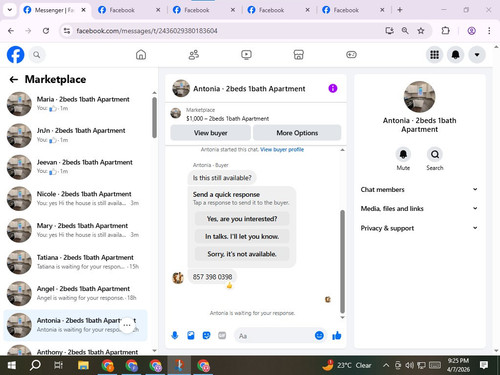Viewport: 500px width, 375px height.
Task: Open File Explorer from the taskbar
Action: click(83, 365)
